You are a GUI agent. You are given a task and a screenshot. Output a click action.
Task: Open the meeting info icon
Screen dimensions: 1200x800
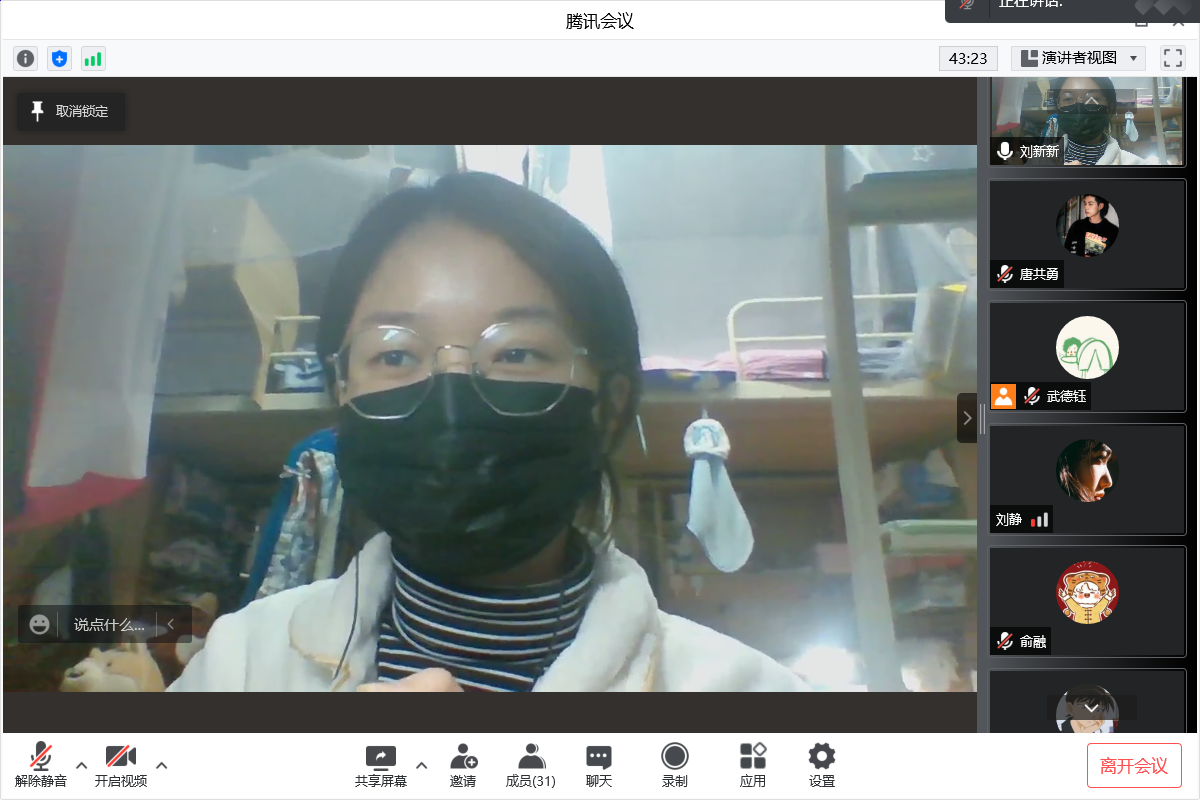pyautogui.click(x=26, y=59)
